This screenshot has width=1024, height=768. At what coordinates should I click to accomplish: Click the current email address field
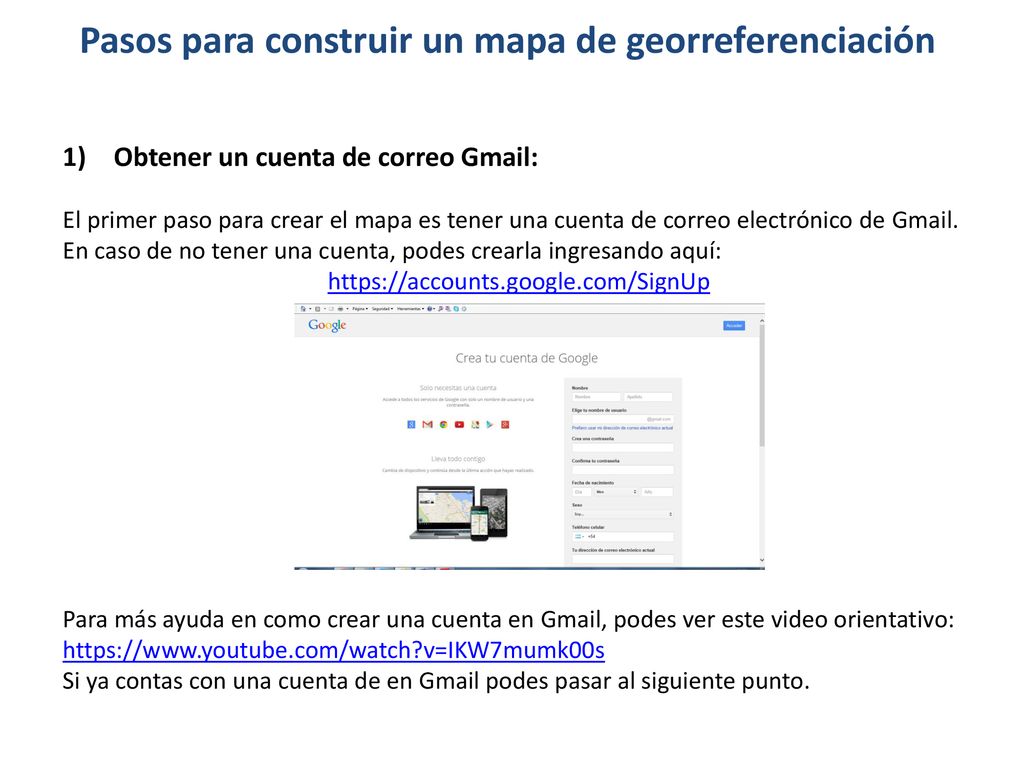coord(622,559)
